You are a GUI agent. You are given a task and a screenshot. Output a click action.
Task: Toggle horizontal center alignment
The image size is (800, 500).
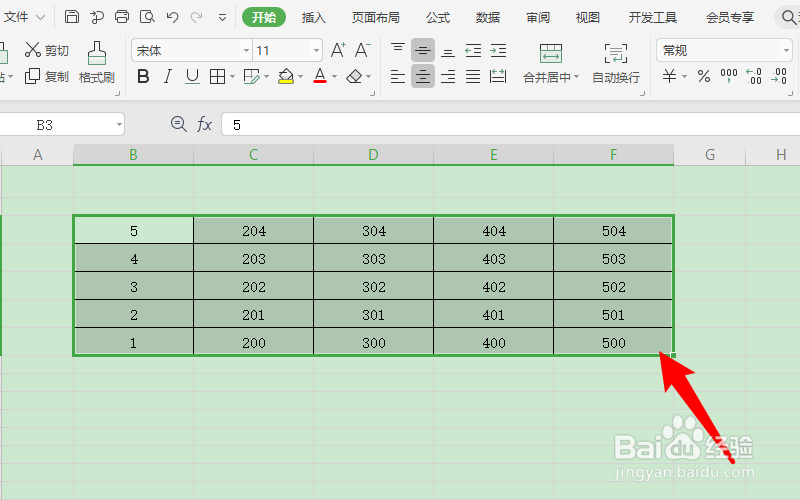tap(423, 77)
